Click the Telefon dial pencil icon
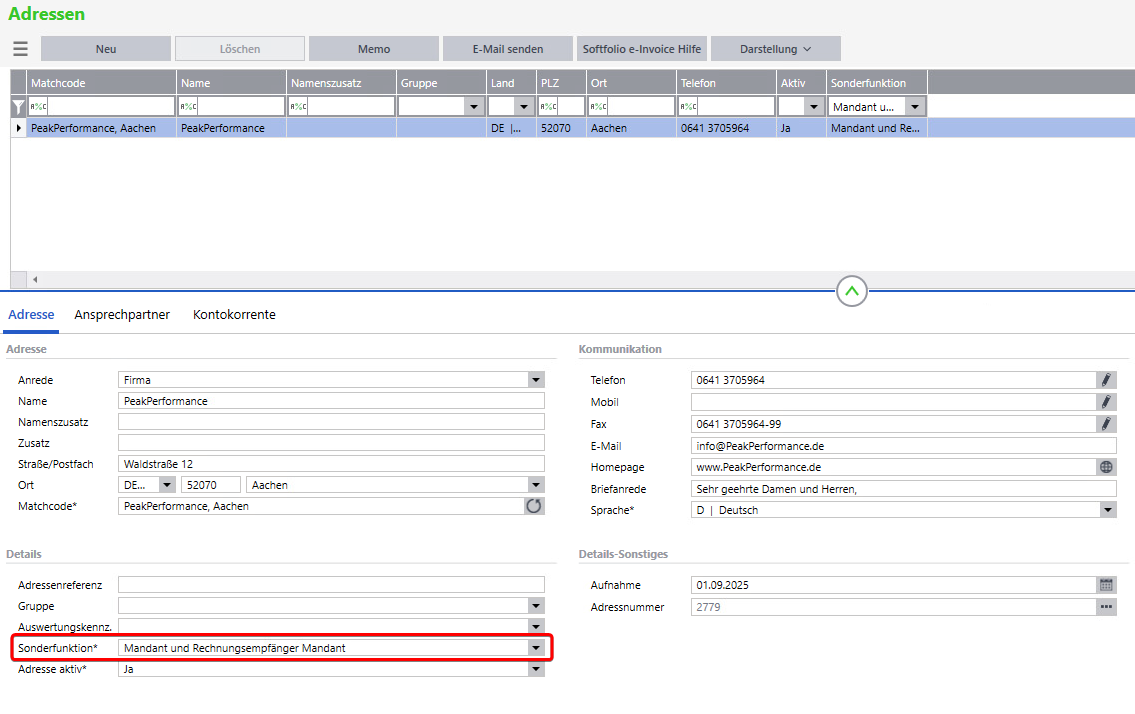The height and width of the screenshot is (714, 1135). click(x=1106, y=380)
